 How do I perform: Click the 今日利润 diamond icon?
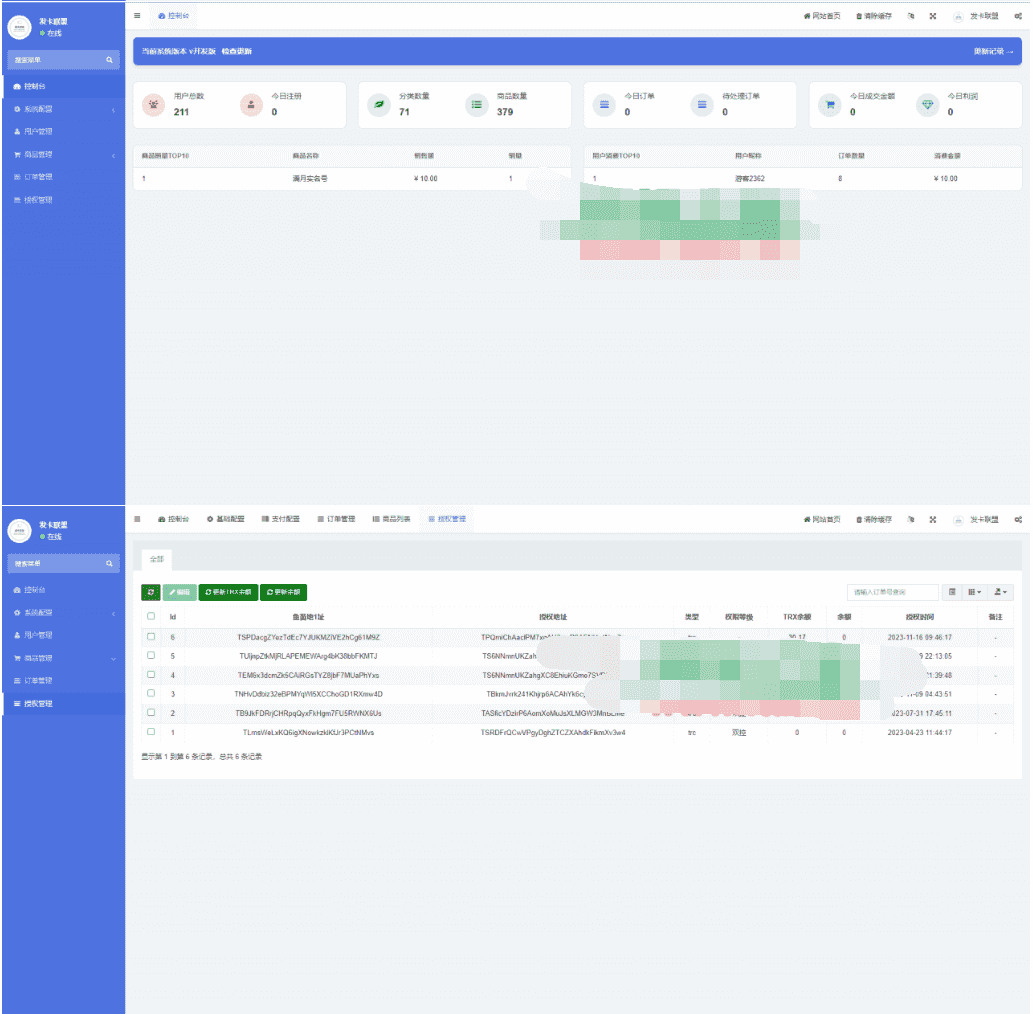[928, 104]
